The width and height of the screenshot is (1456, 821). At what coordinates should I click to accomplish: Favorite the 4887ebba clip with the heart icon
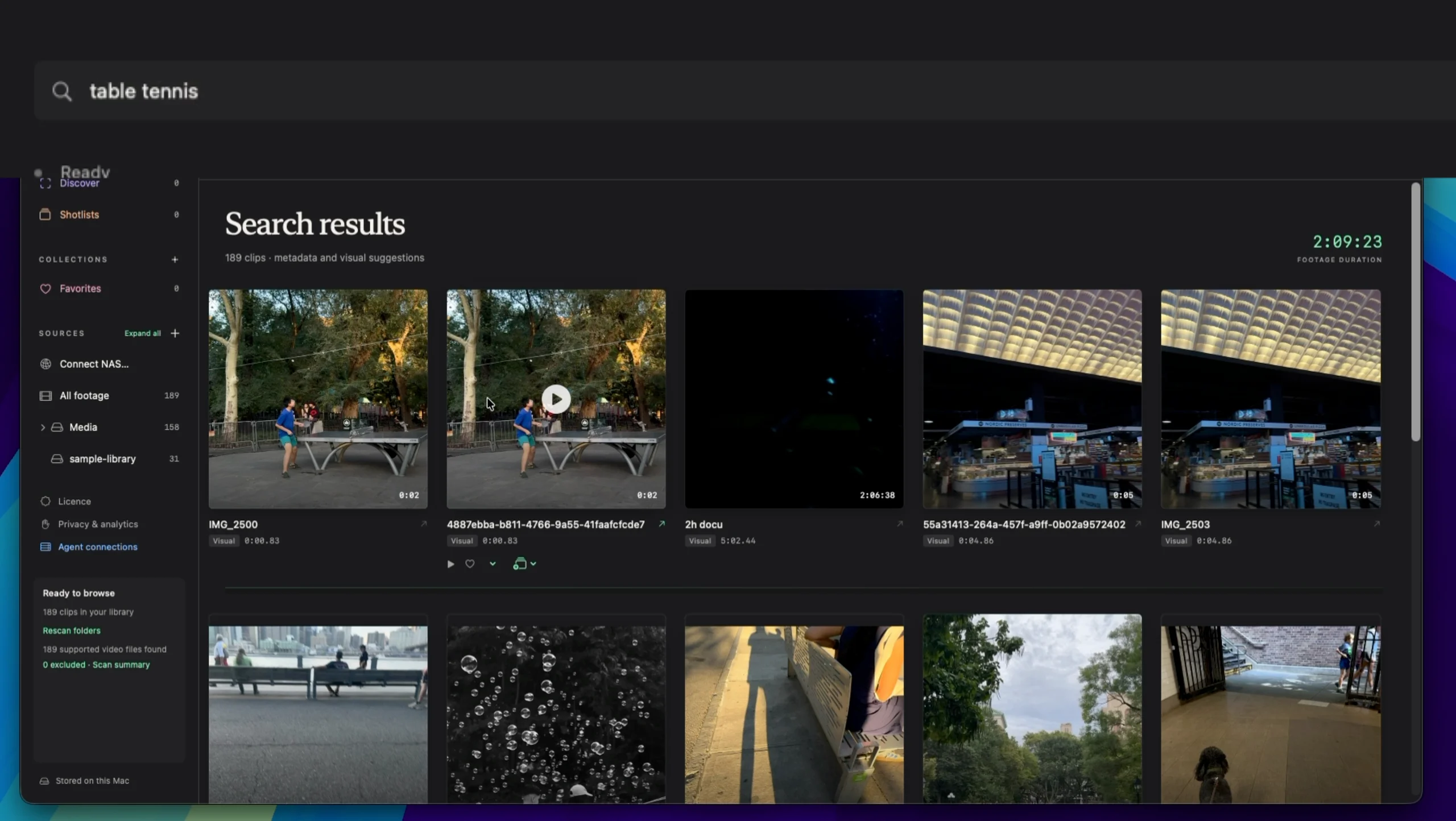(470, 564)
